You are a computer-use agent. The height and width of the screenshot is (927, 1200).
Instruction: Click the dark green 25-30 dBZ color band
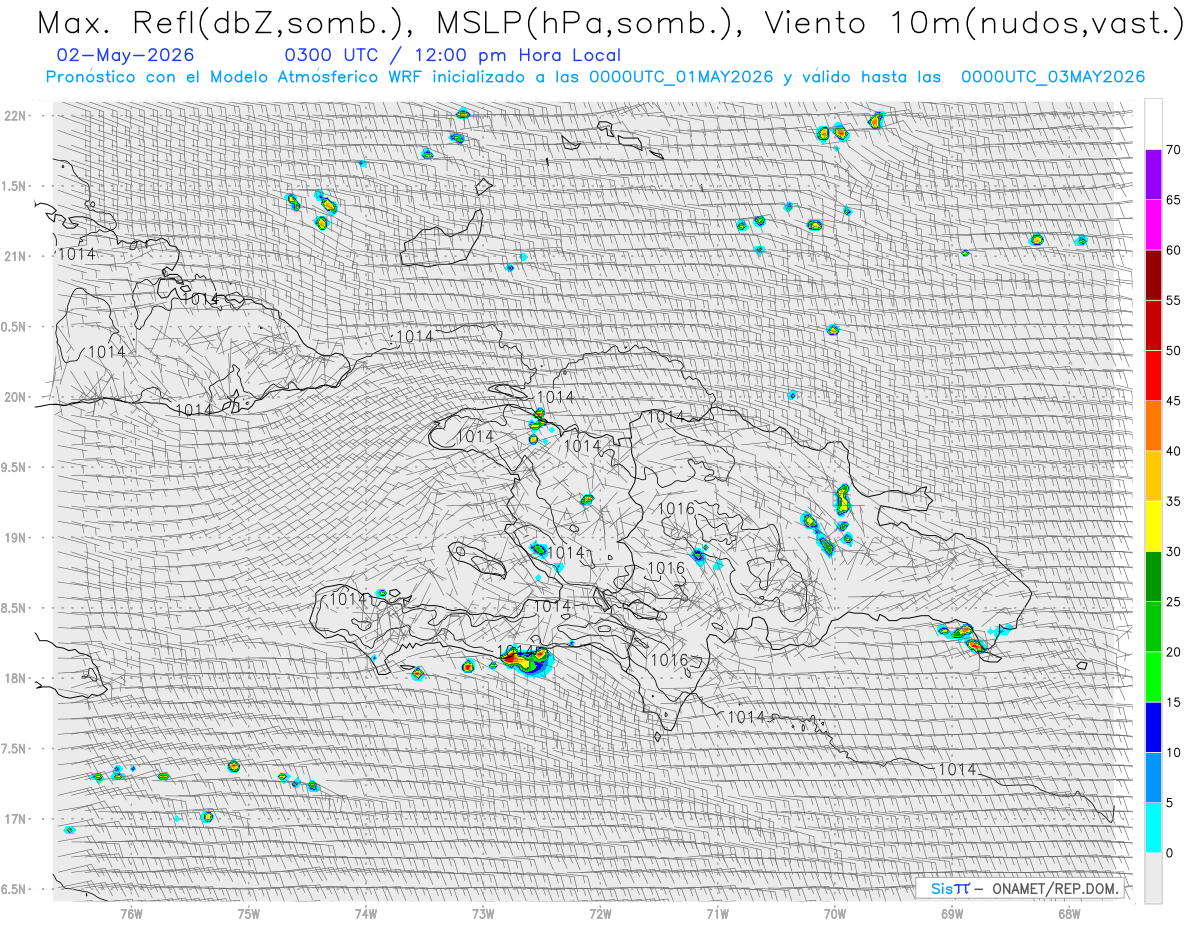pyautogui.click(x=1153, y=577)
